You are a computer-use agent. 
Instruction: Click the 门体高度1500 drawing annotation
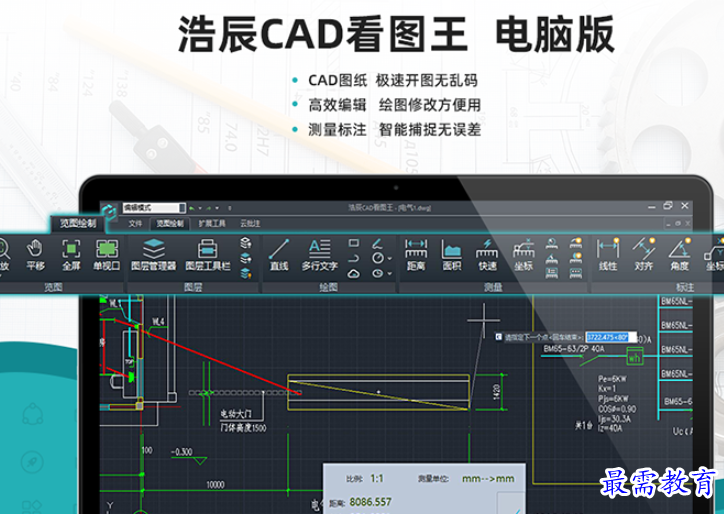point(243,428)
